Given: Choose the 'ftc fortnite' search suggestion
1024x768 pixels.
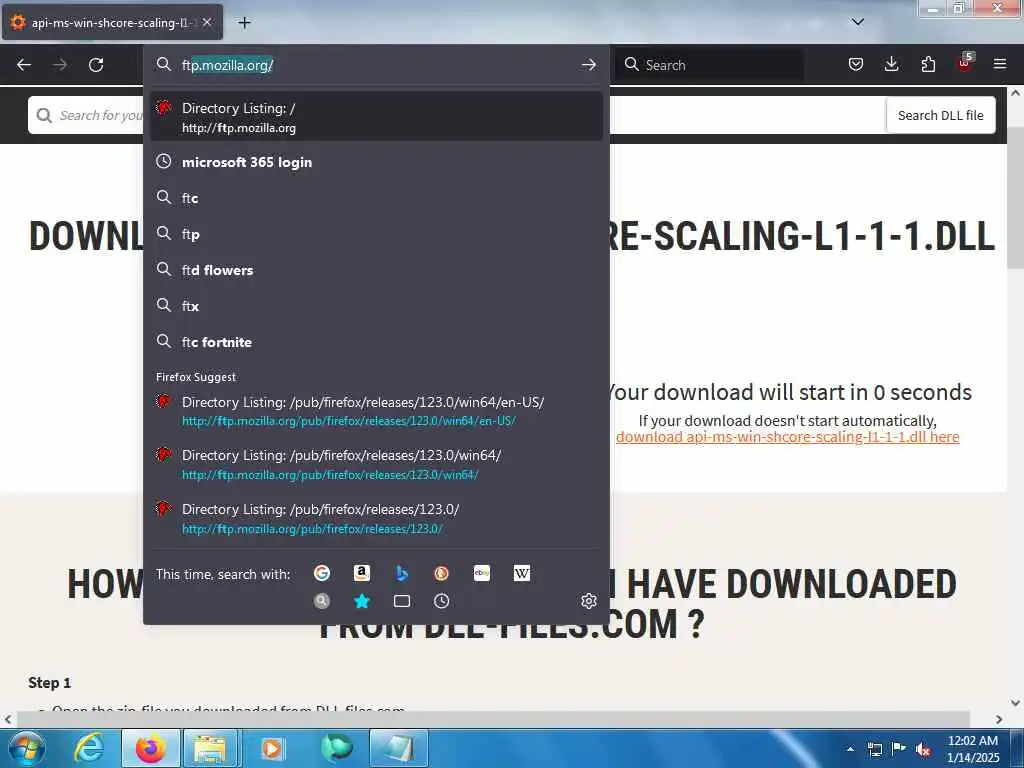Looking at the screenshot, I should coord(377,342).
